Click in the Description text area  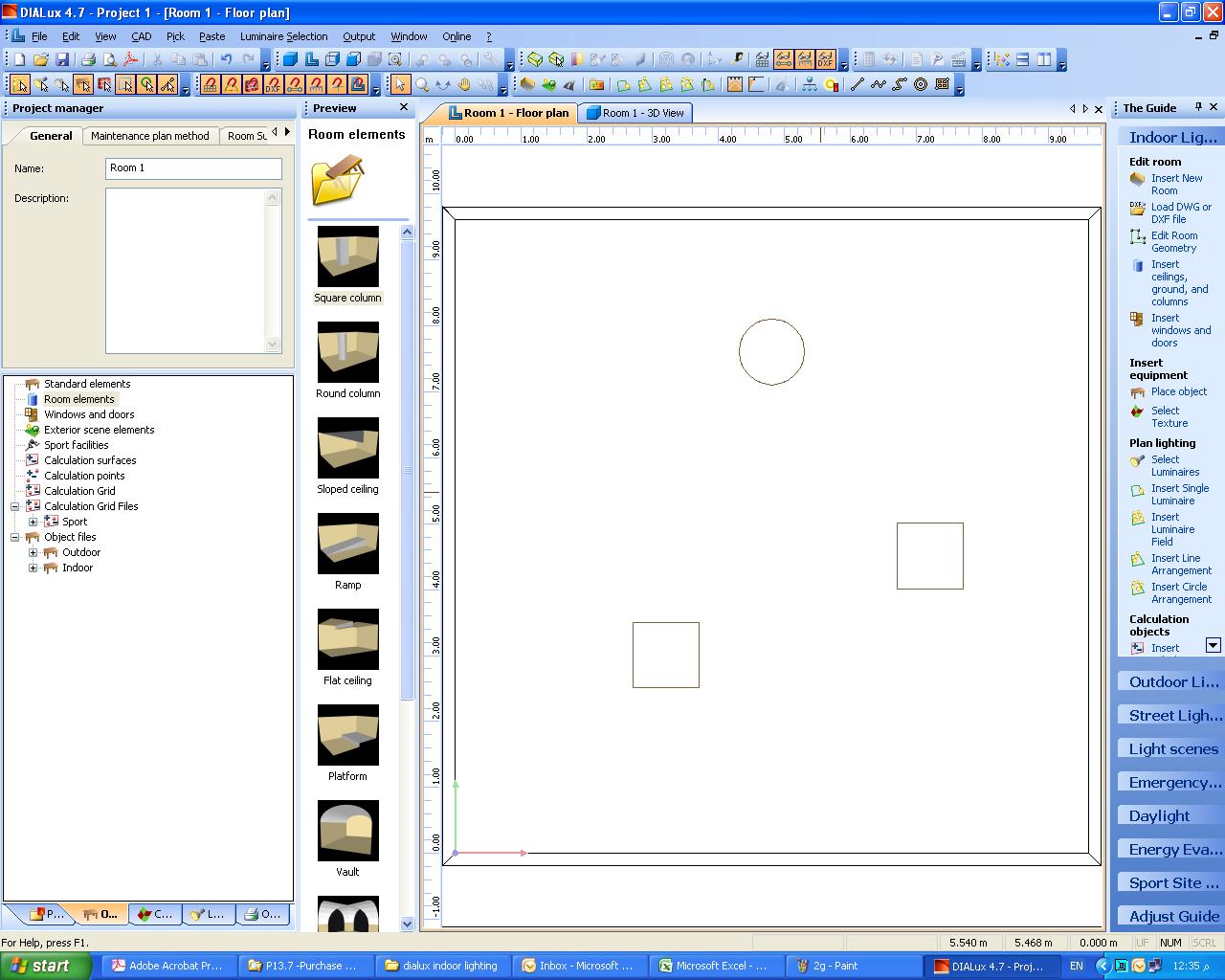[186, 271]
